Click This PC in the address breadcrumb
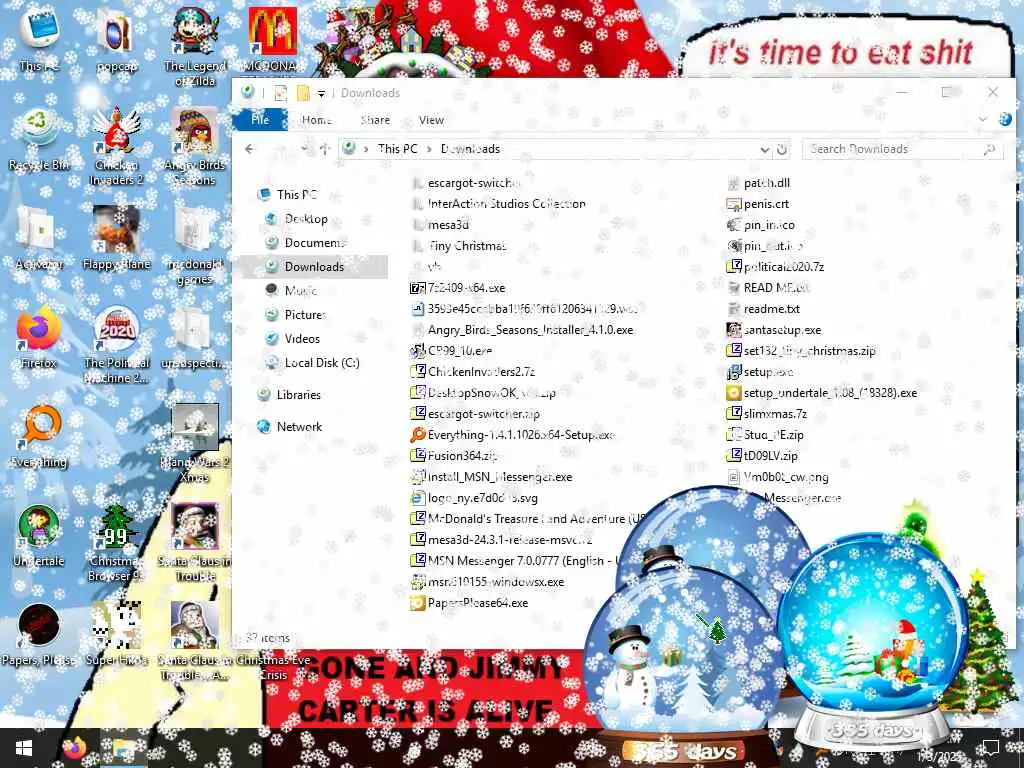The height and width of the screenshot is (768, 1024). (397, 149)
